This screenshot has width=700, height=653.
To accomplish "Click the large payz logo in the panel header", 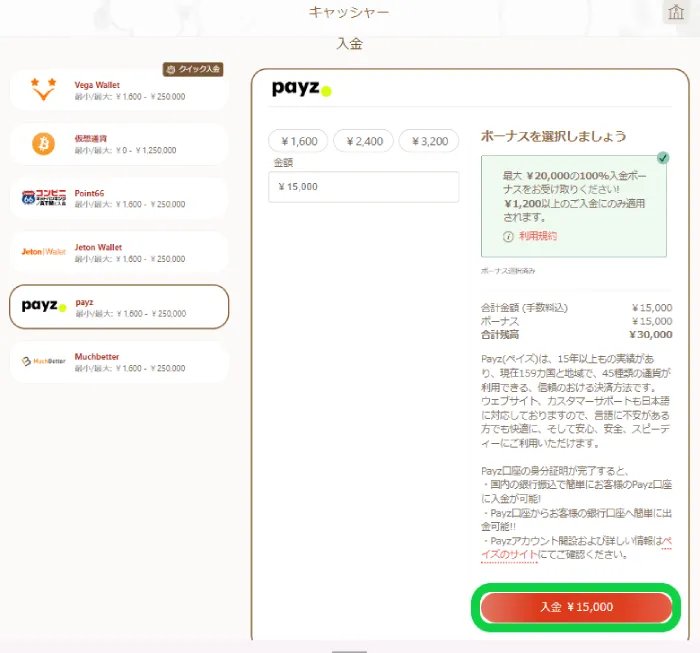I will click(x=302, y=88).
